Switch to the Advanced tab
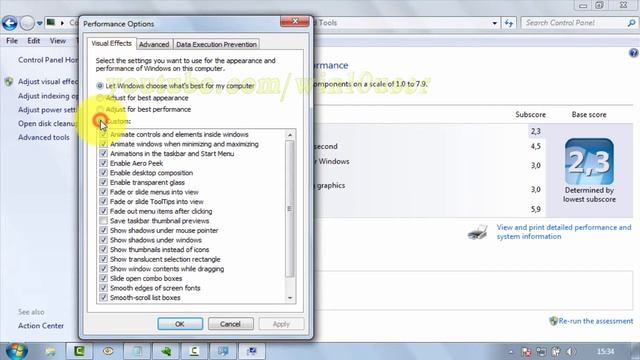Screen dimensions: 640x360 [x=154, y=44]
